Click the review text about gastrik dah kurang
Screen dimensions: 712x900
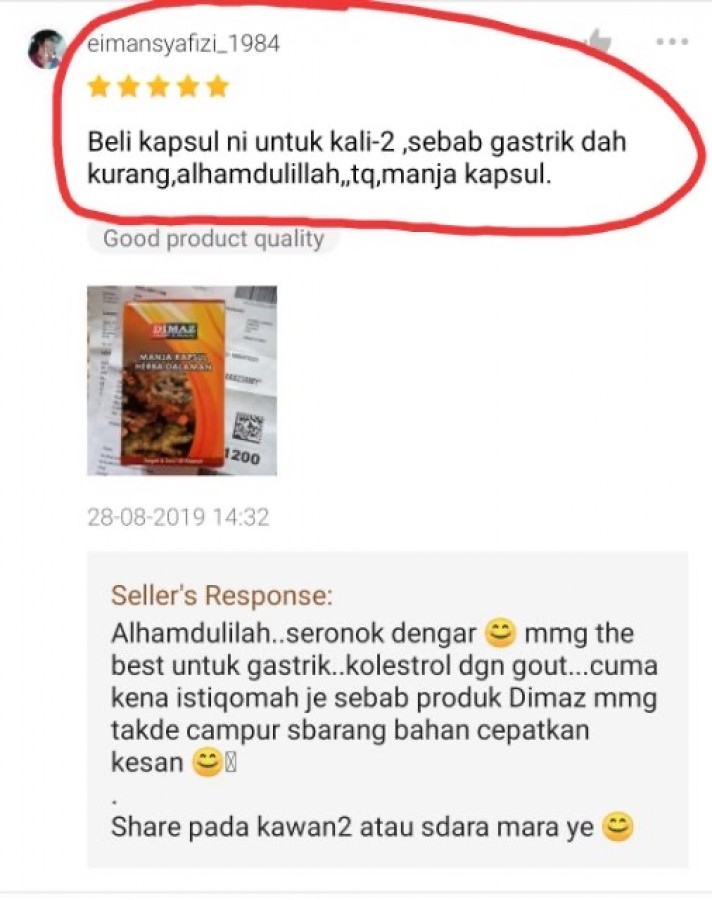click(356, 158)
